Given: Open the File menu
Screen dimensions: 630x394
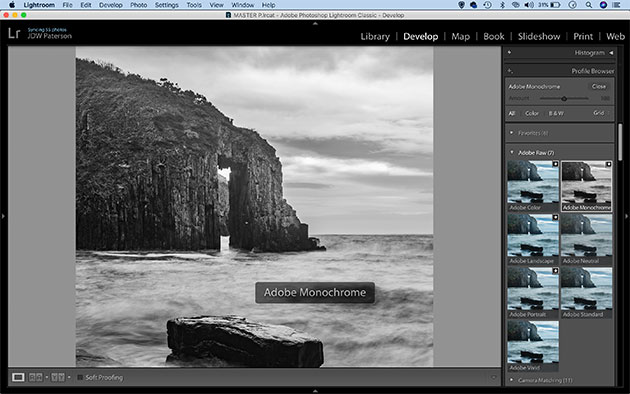Looking at the screenshot, I should coord(68,5).
